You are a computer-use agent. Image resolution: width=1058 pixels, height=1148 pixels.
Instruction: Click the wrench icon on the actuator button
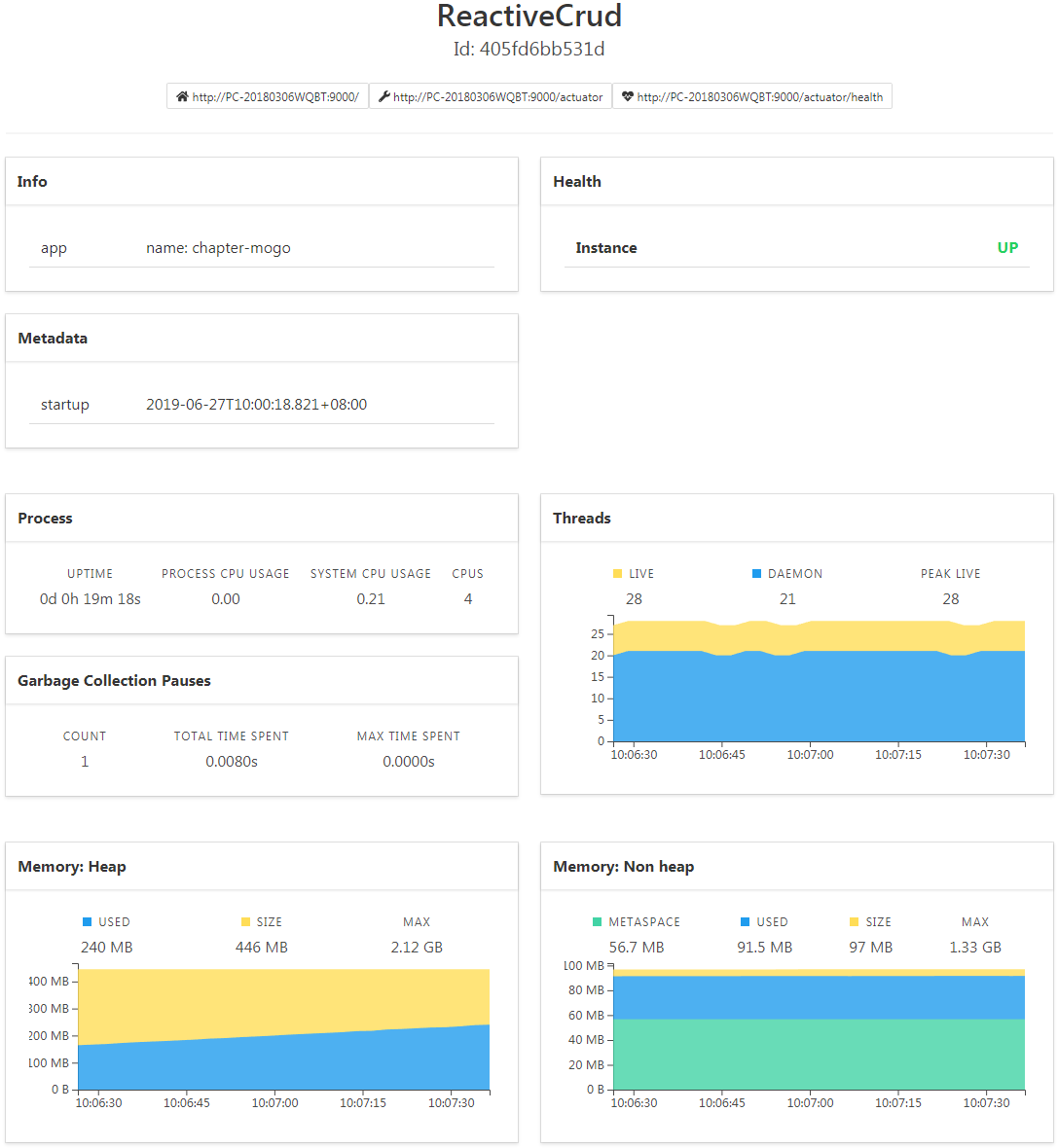pos(383,95)
